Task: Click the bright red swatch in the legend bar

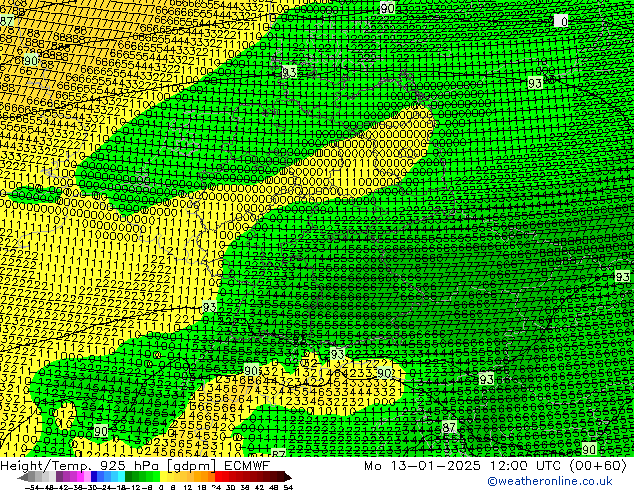Action: tap(218, 477)
